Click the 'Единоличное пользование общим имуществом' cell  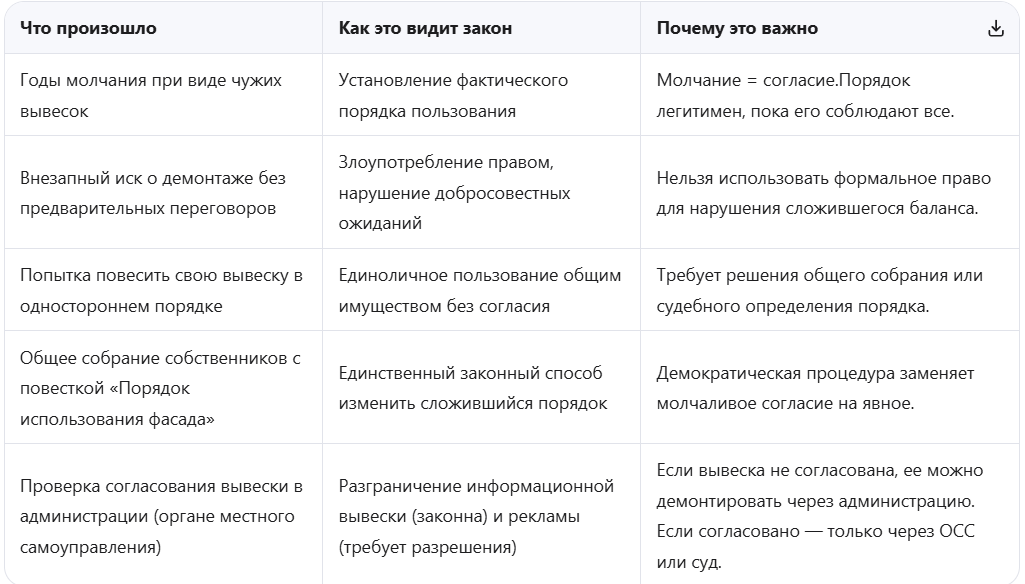point(481,290)
